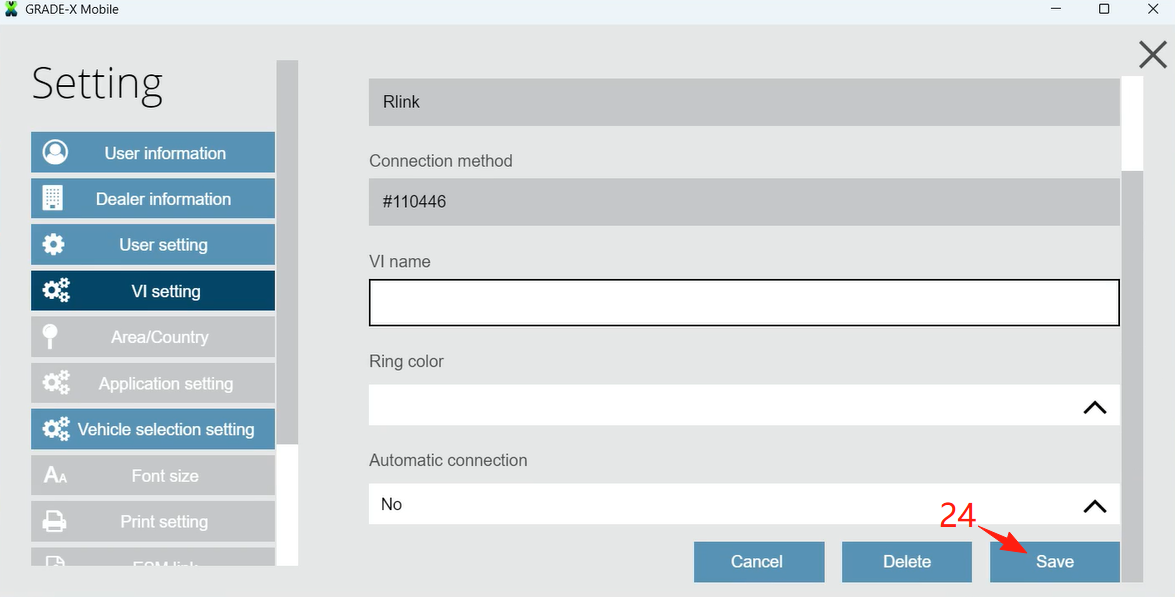Select the User setting menu item

click(153, 245)
